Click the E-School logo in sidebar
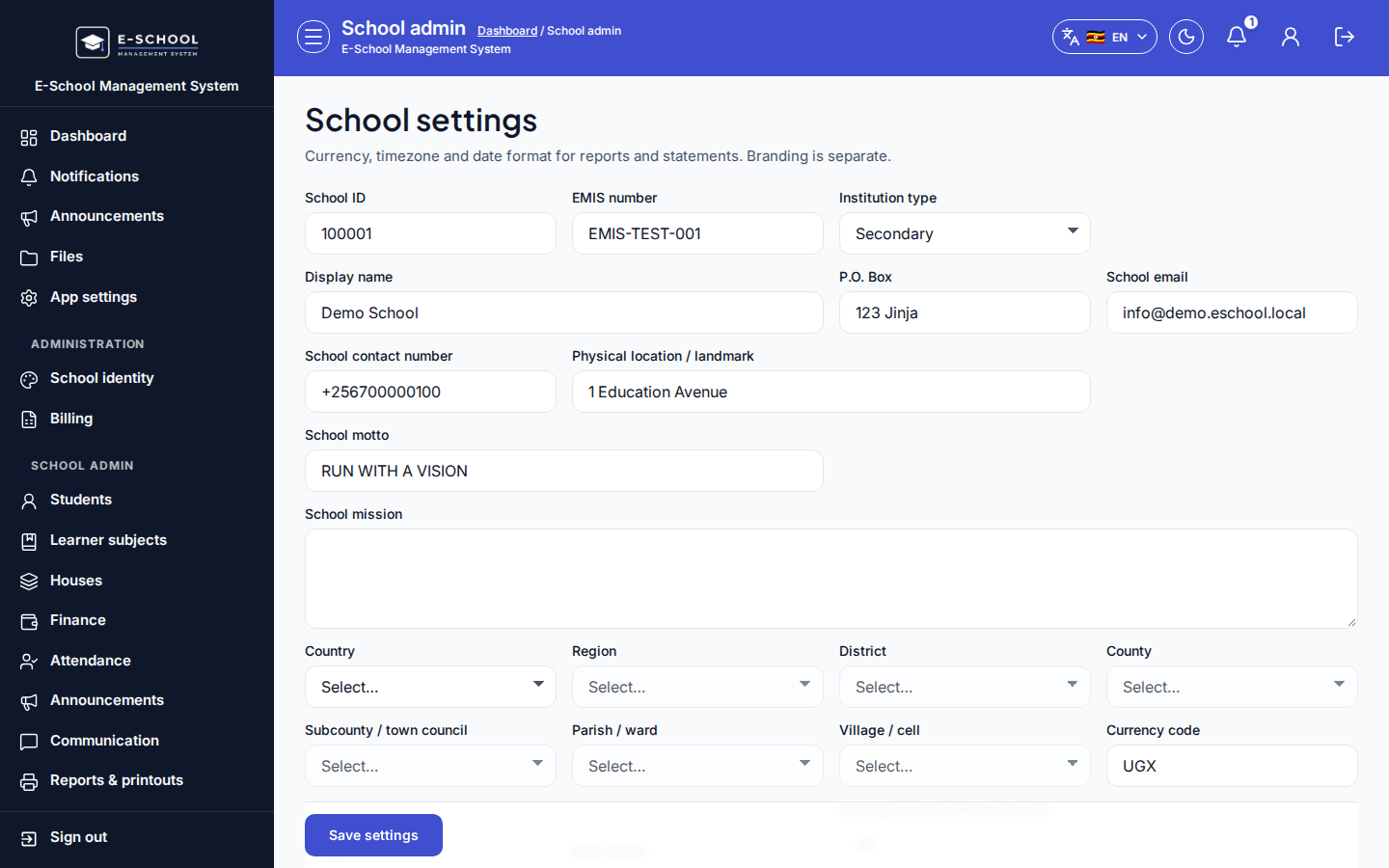 coord(137,41)
